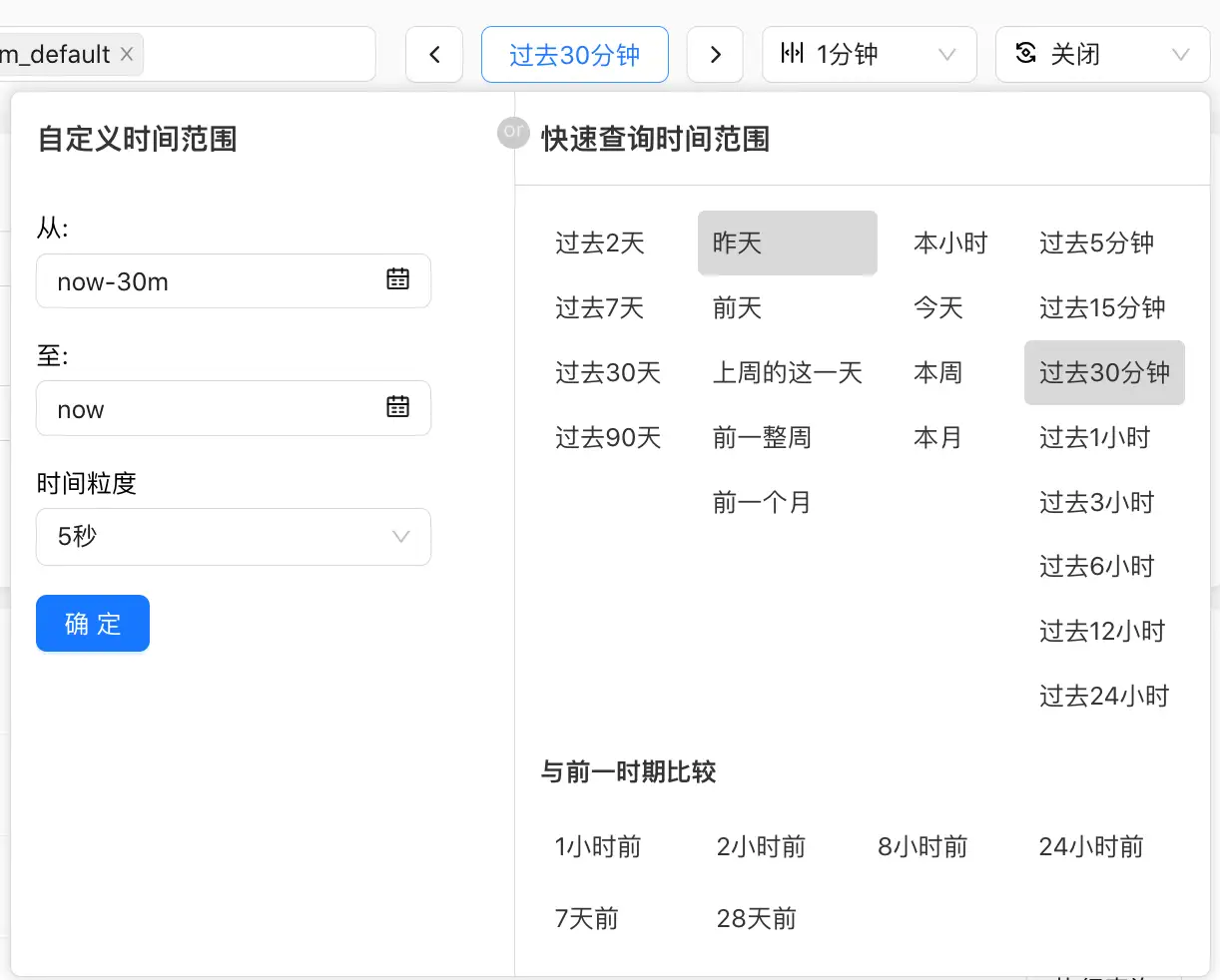Compare with 1小时前 period
1220x980 pixels.
[x=598, y=847]
